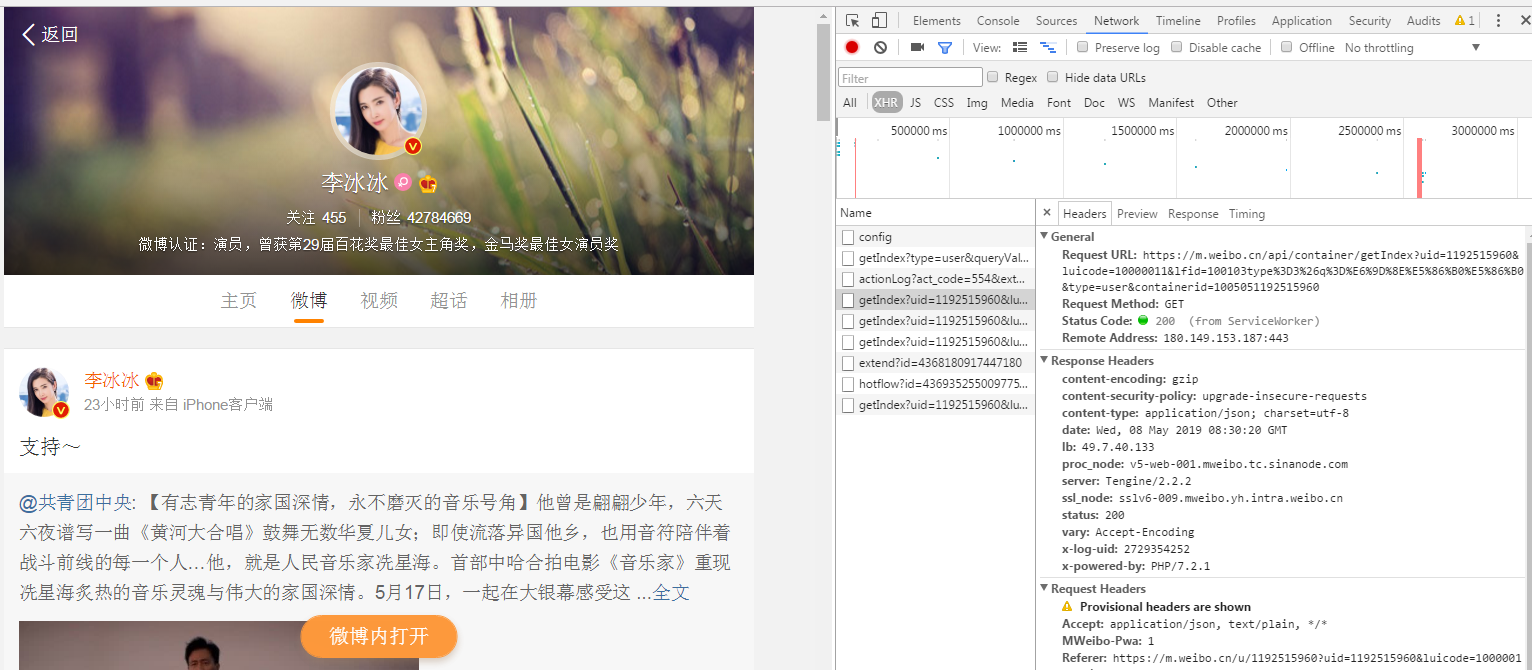Click the Filter text input field
This screenshot has height=670, width=1532.
coord(911,77)
